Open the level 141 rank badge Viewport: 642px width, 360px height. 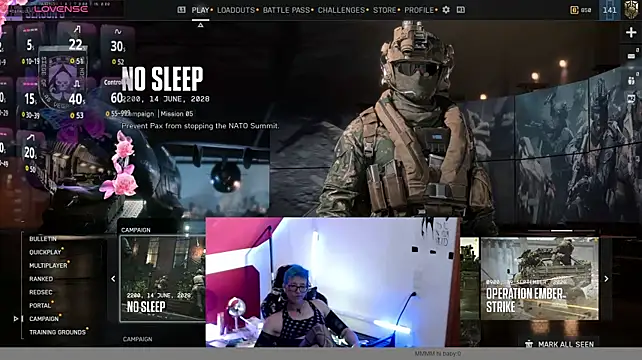(610, 10)
